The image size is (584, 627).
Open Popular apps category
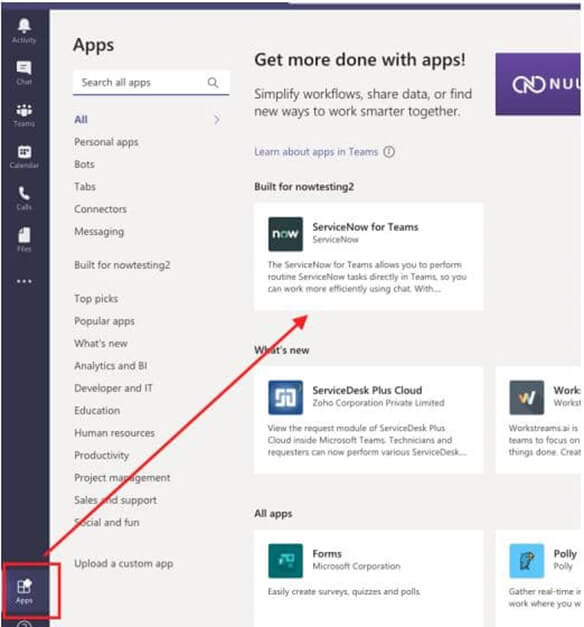[x=104, y=321]
